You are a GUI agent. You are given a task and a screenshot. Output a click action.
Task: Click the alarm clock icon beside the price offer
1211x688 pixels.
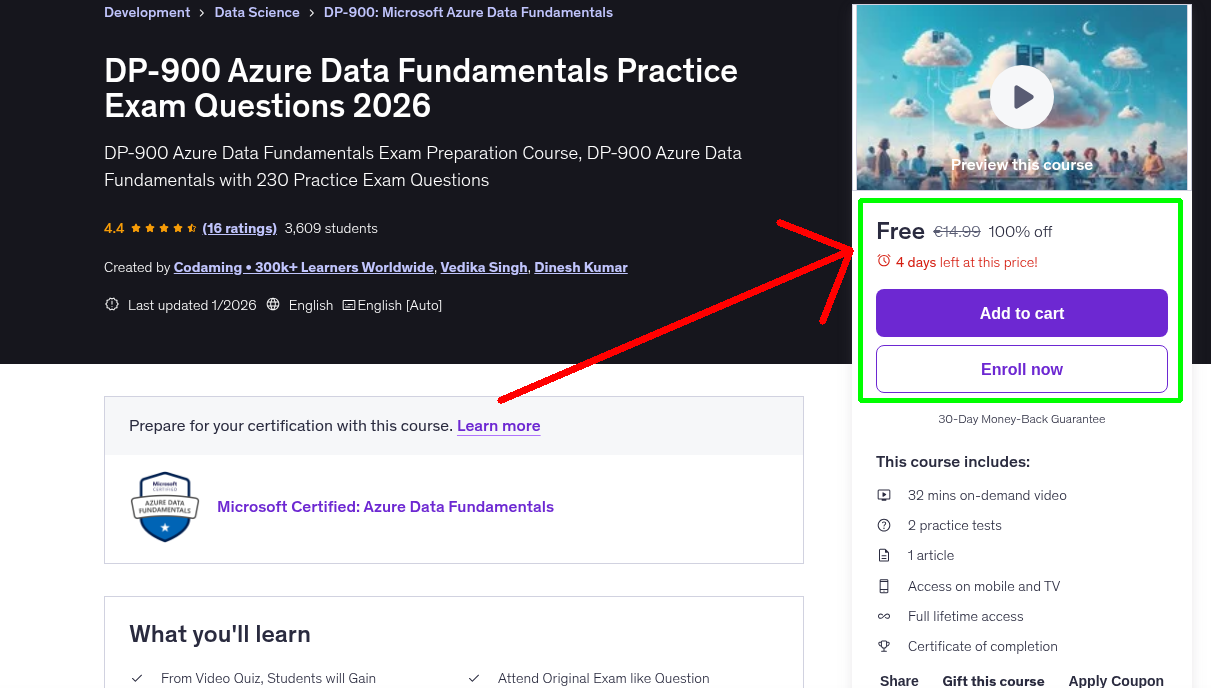click(x=883, y=260)
